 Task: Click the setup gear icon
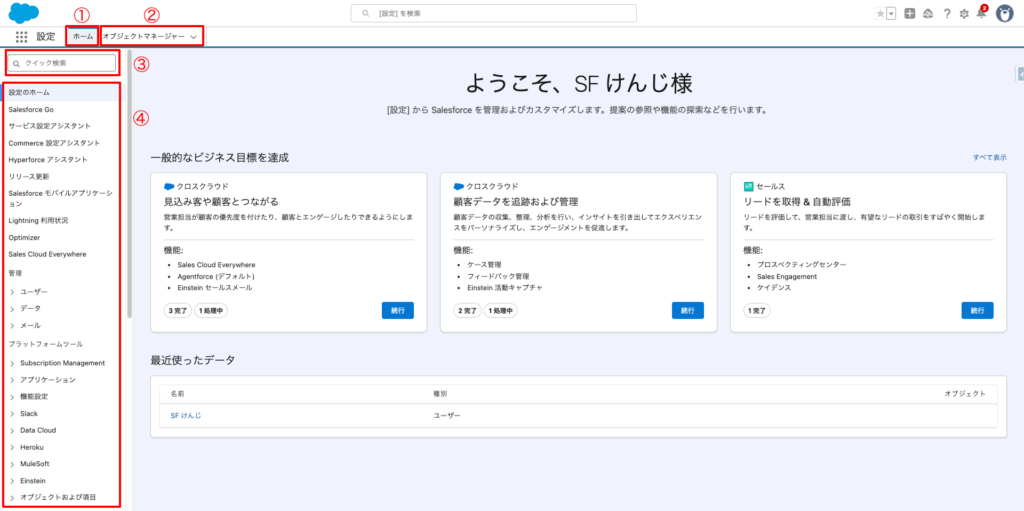pyautogui.click(x=963, y=14)
